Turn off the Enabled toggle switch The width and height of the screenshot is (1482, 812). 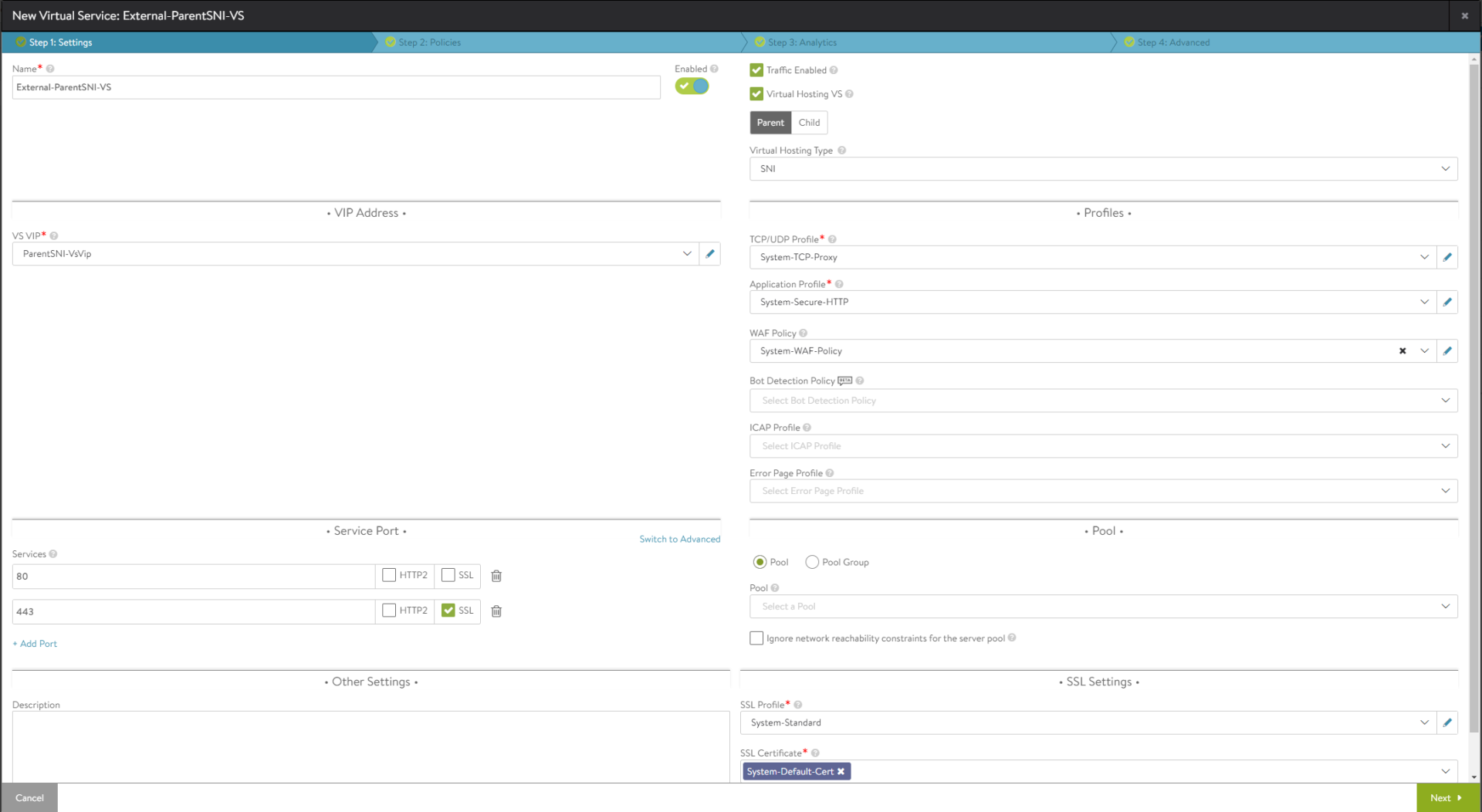(692, 86)
